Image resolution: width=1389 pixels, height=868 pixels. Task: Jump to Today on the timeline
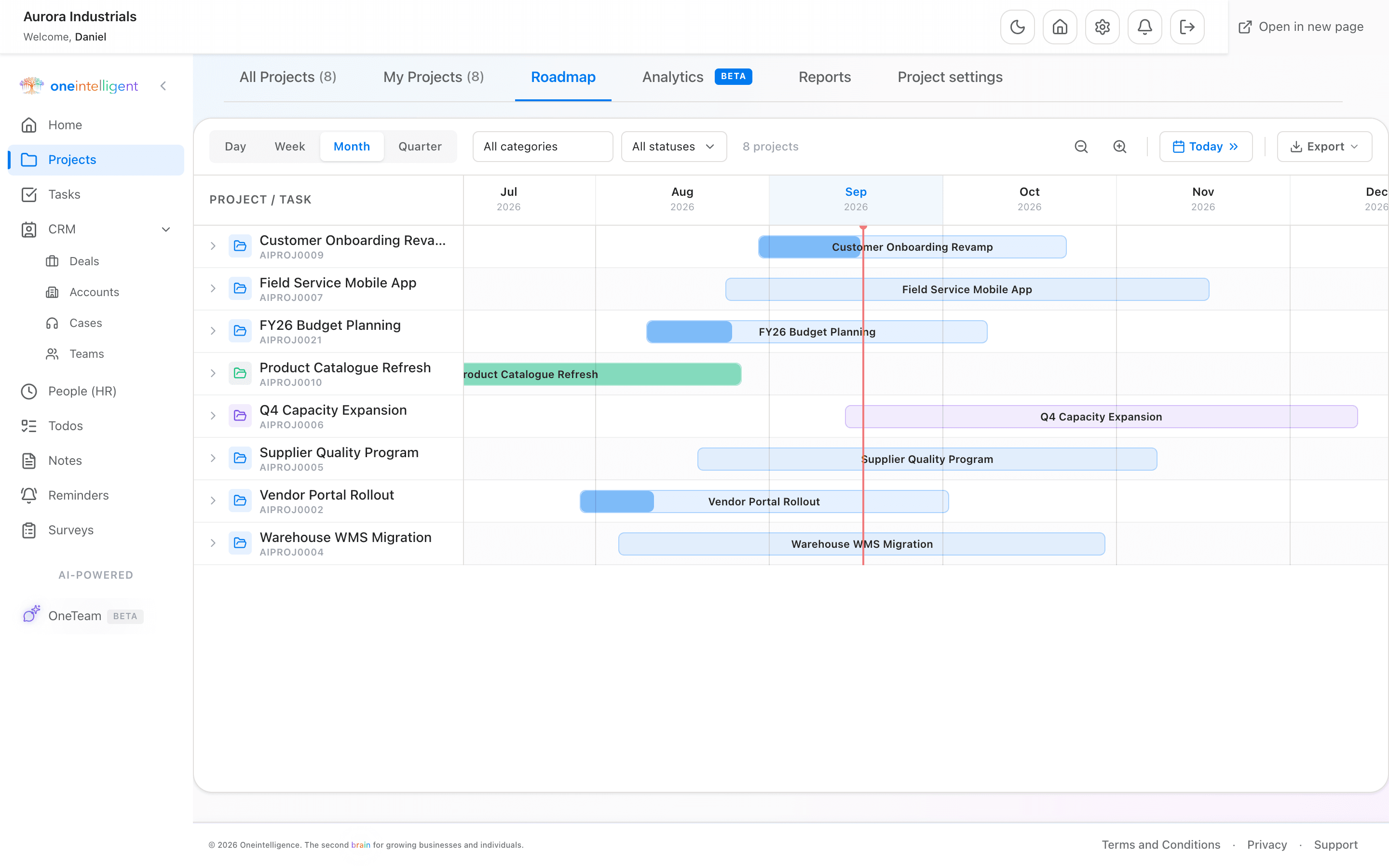coord(1206,147)
